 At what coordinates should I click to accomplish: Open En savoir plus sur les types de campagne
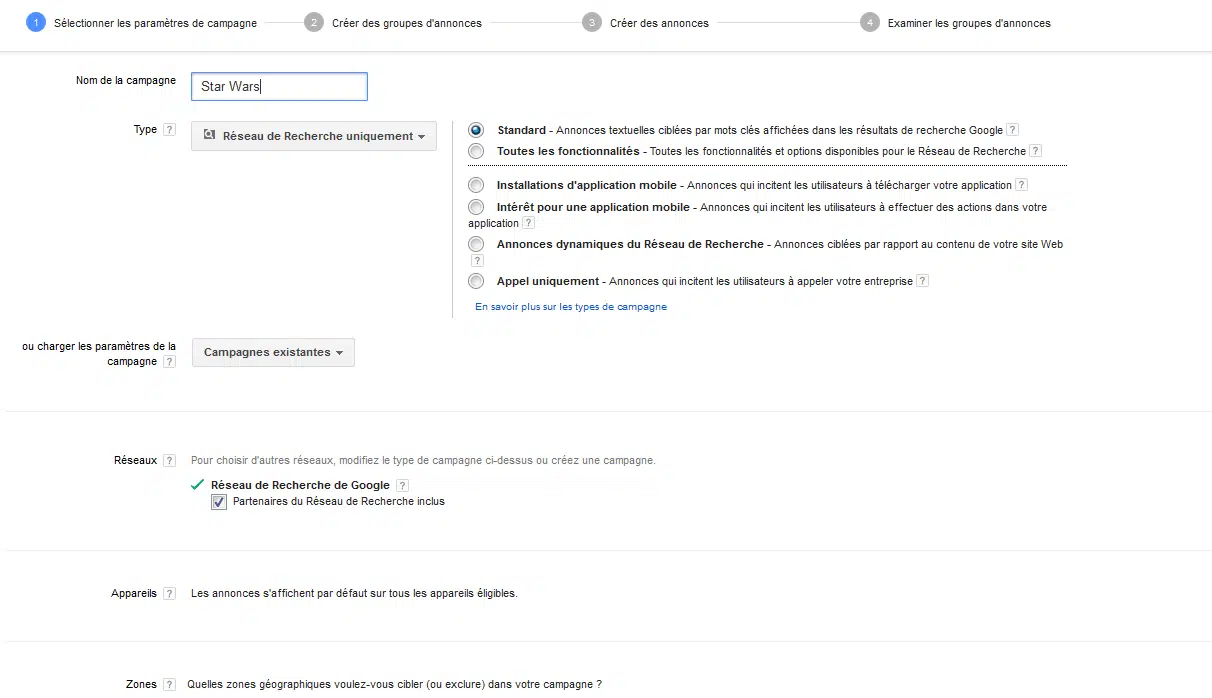coord(570,307)
